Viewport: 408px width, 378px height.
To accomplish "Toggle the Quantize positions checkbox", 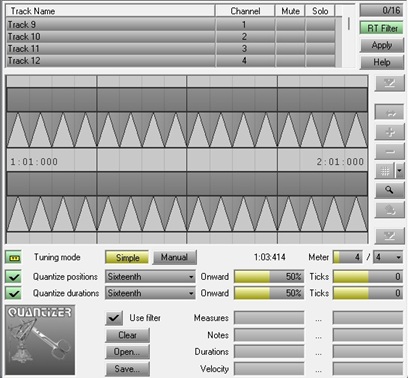I will [x=14, y=277].
